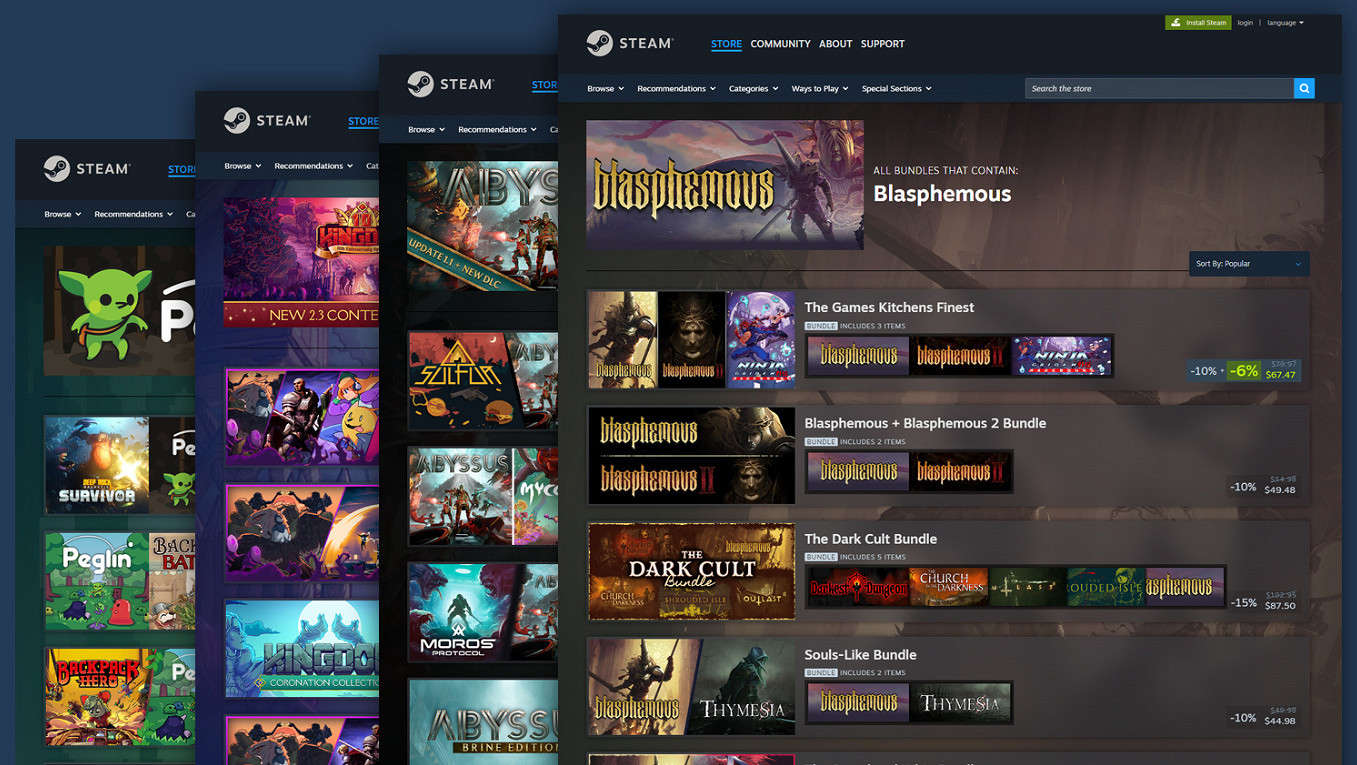The image size is (1357, 765).
Task: Click the search magnifier icon
Action: pyautogui.click(x=1304, y=88)
